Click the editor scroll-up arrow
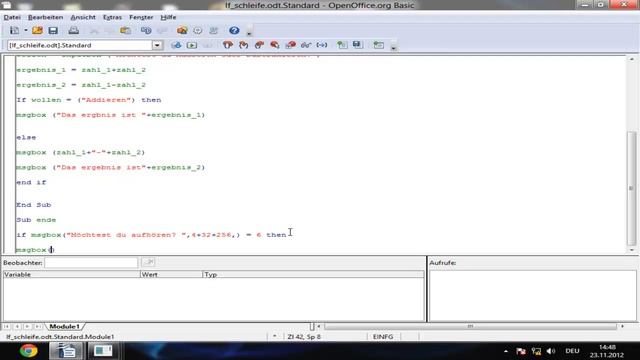 click(x=631, y=59)
